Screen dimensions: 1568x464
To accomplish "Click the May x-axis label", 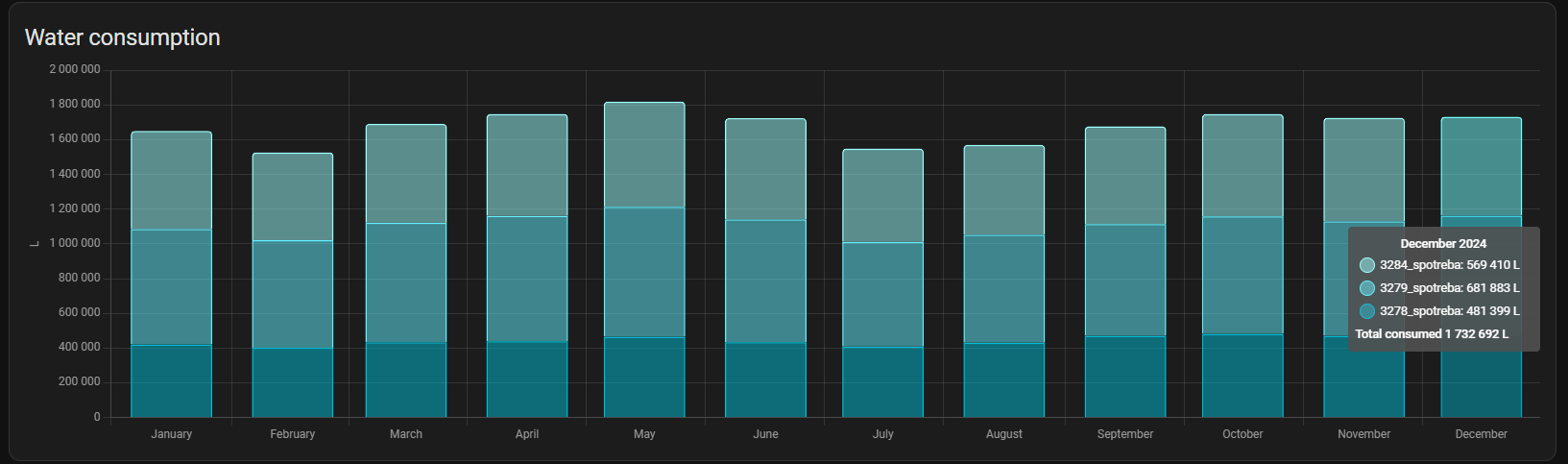I will pos(644,434).
